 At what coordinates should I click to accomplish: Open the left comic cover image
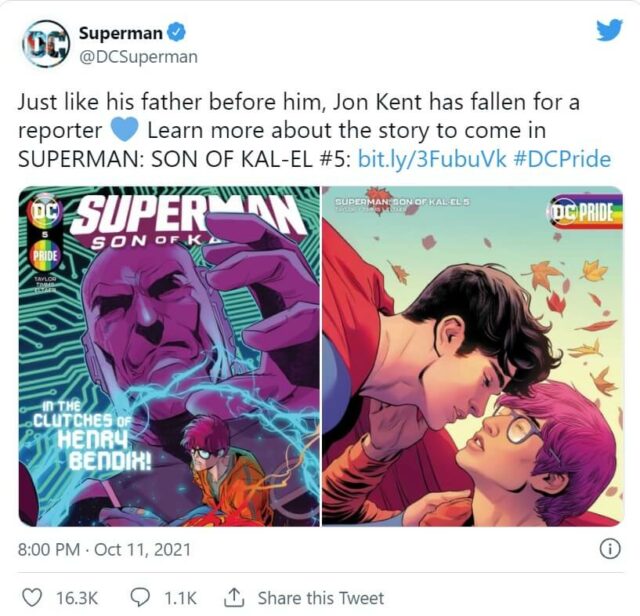(169, 356)
